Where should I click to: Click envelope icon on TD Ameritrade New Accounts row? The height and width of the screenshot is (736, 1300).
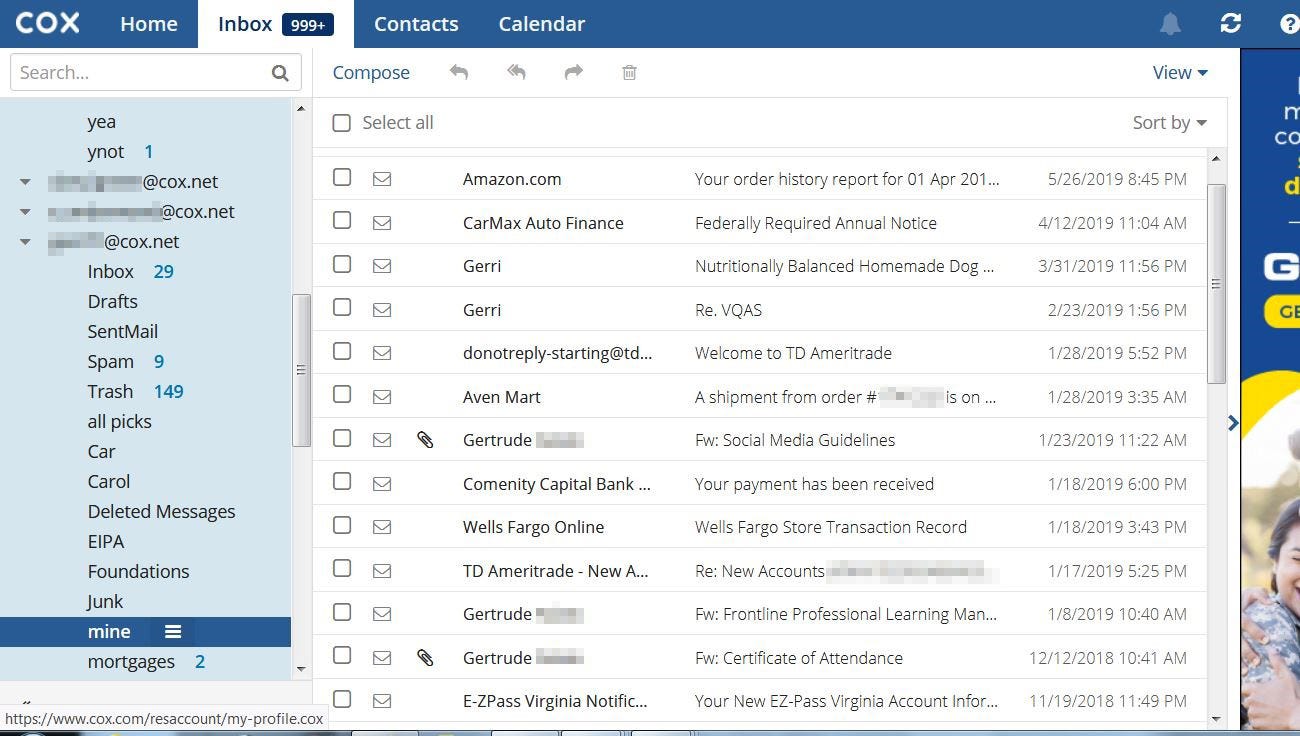tap(382, 571)
